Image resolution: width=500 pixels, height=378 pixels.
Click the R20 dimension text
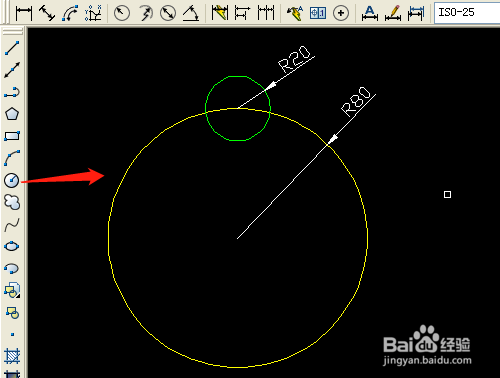tap(294, 59)
